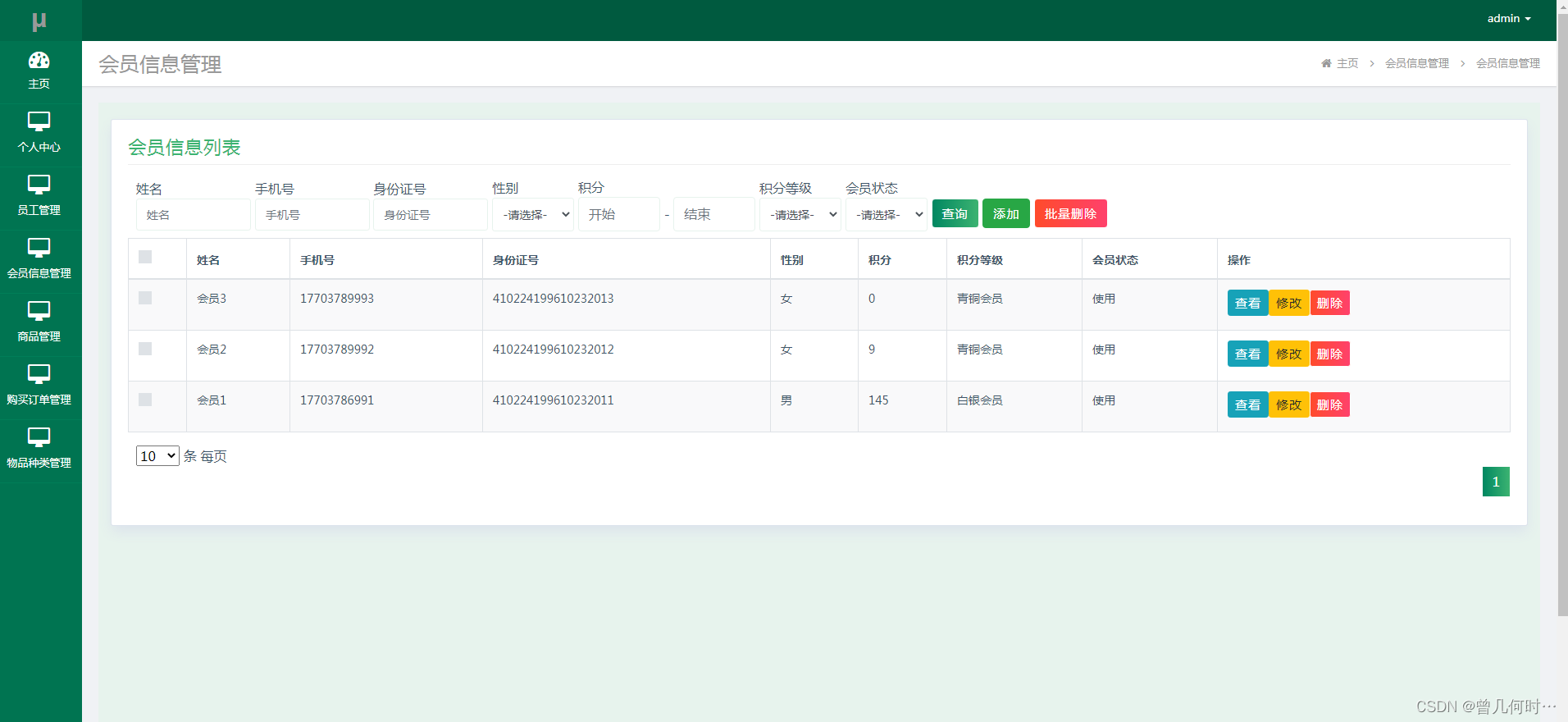Toggle the select-all checkbox in table header
The width and height of the screenshot is (1568, 722).
coord(145,257)
